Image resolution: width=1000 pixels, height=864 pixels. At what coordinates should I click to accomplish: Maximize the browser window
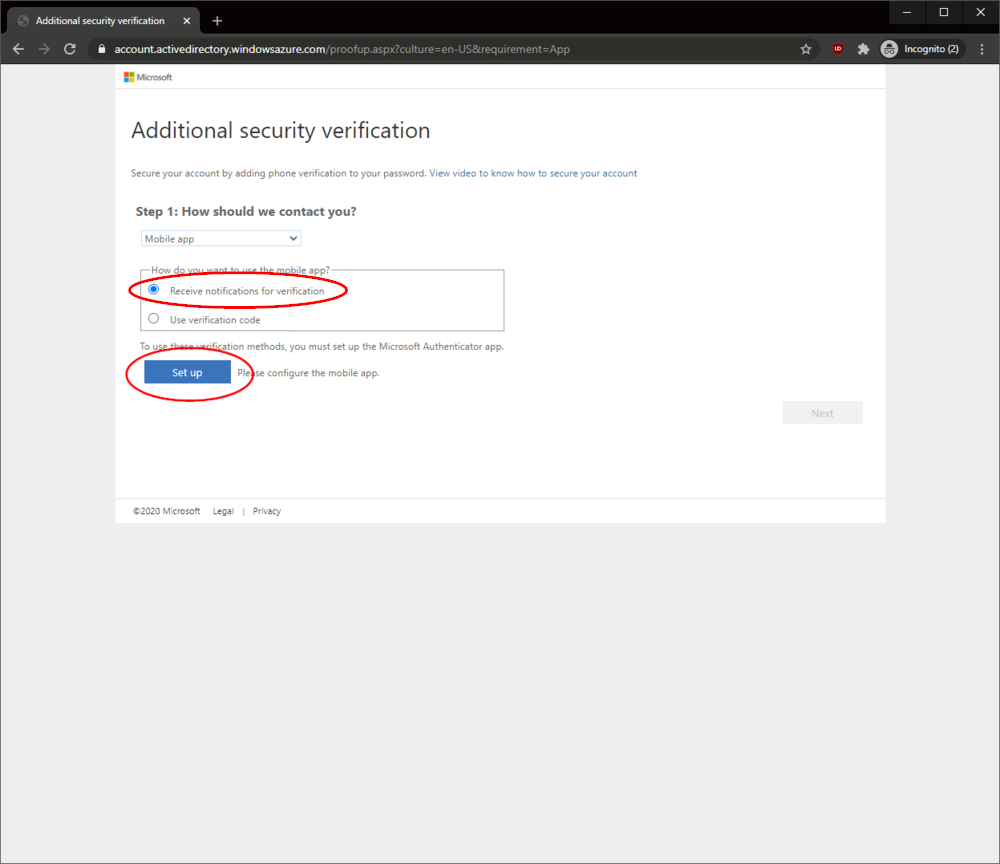pos(944,12)
